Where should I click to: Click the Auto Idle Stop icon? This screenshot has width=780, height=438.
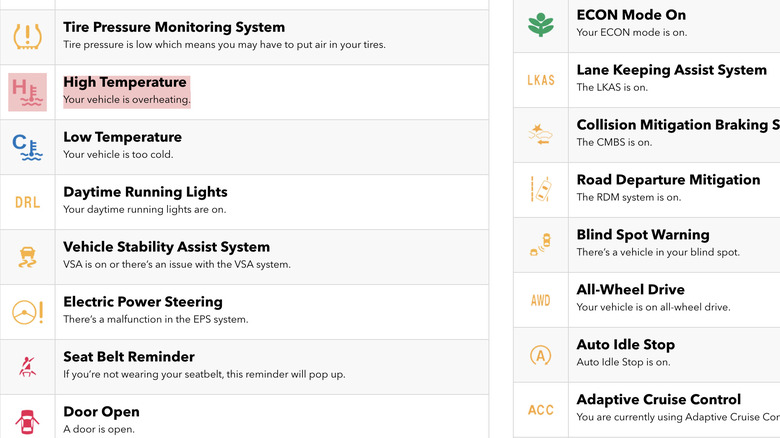(540, 354)
